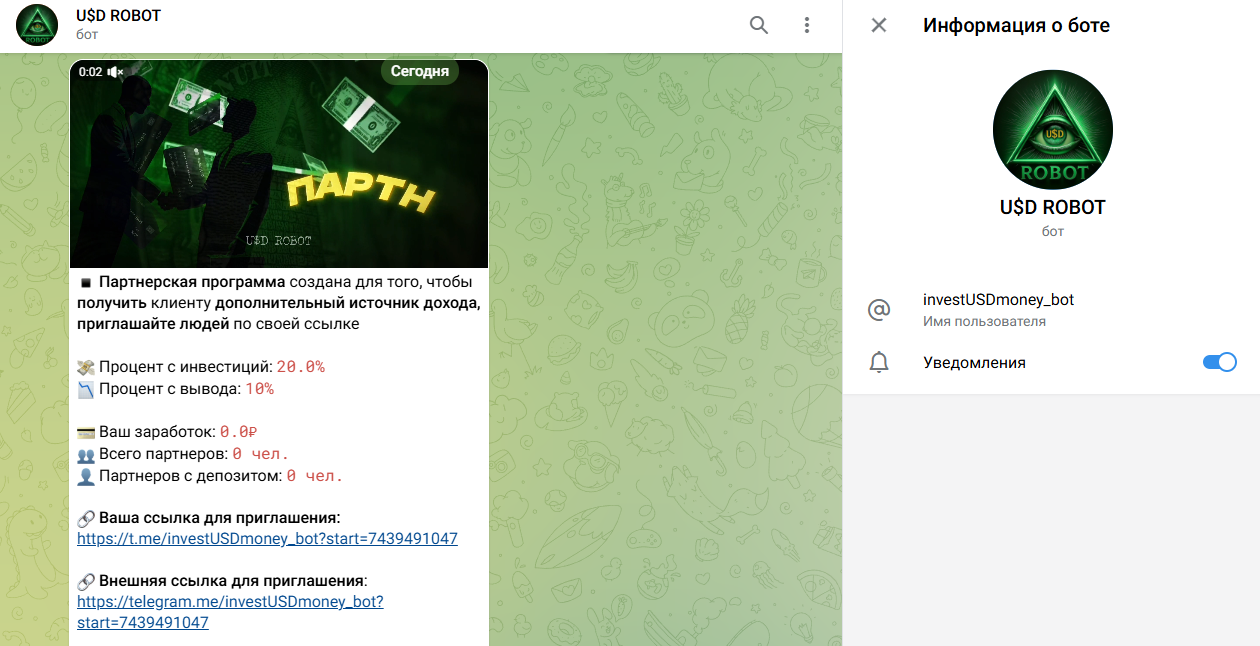This screenshot has height=646, width=1260.
Task: Copy the 10% withdrawal percent value
Action: [259, 389]
